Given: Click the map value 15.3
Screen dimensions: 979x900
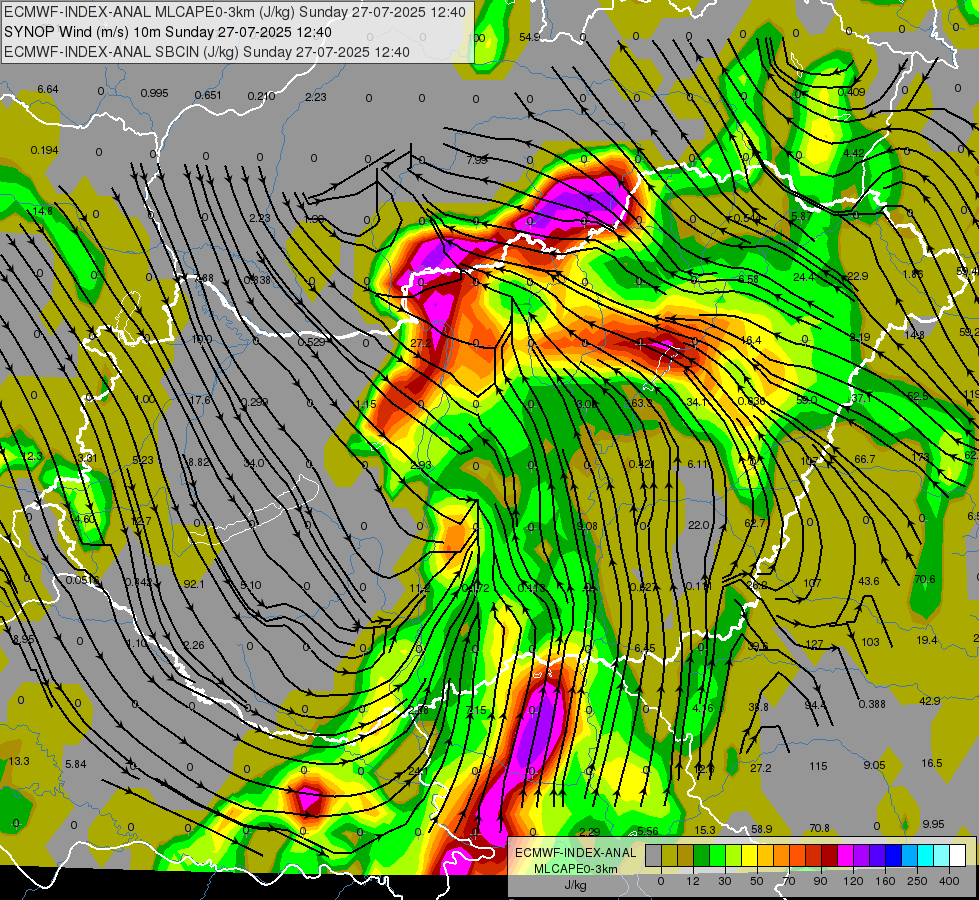Looking at the screenshot, I should 705,829.
